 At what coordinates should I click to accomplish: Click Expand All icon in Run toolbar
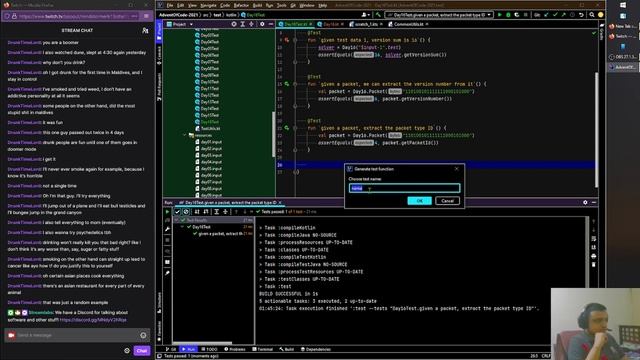216,212
